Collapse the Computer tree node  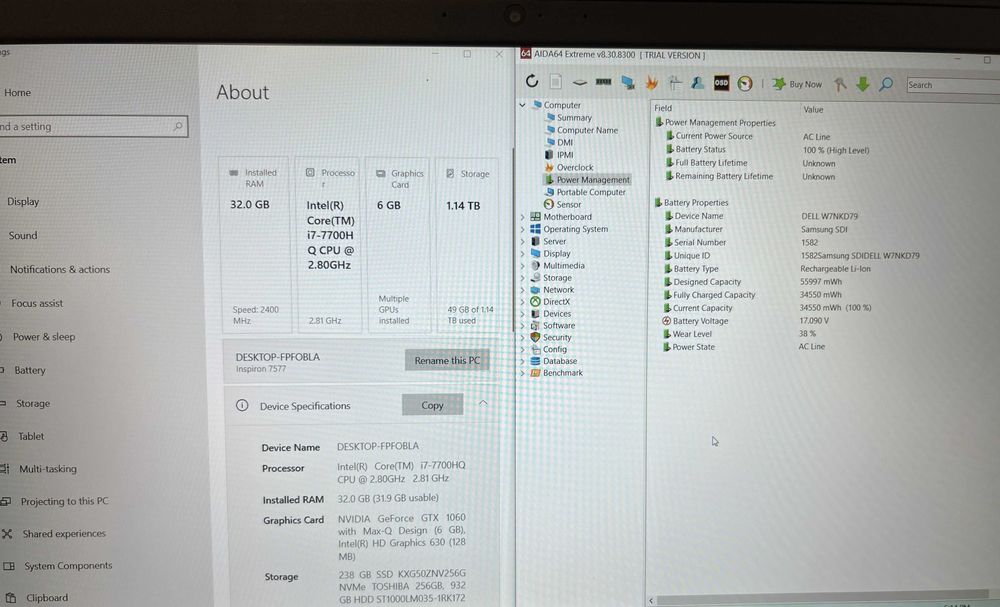click(522, 105)
